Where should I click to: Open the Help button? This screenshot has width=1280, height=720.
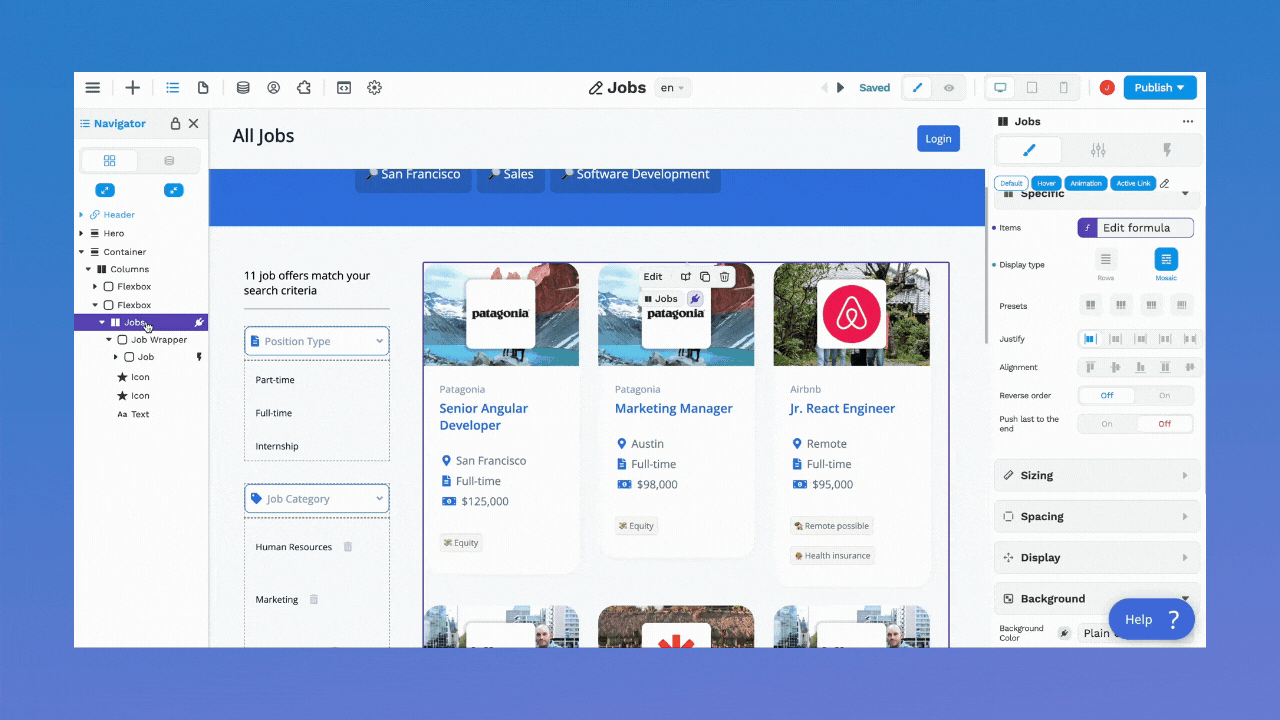[1151, 619]
